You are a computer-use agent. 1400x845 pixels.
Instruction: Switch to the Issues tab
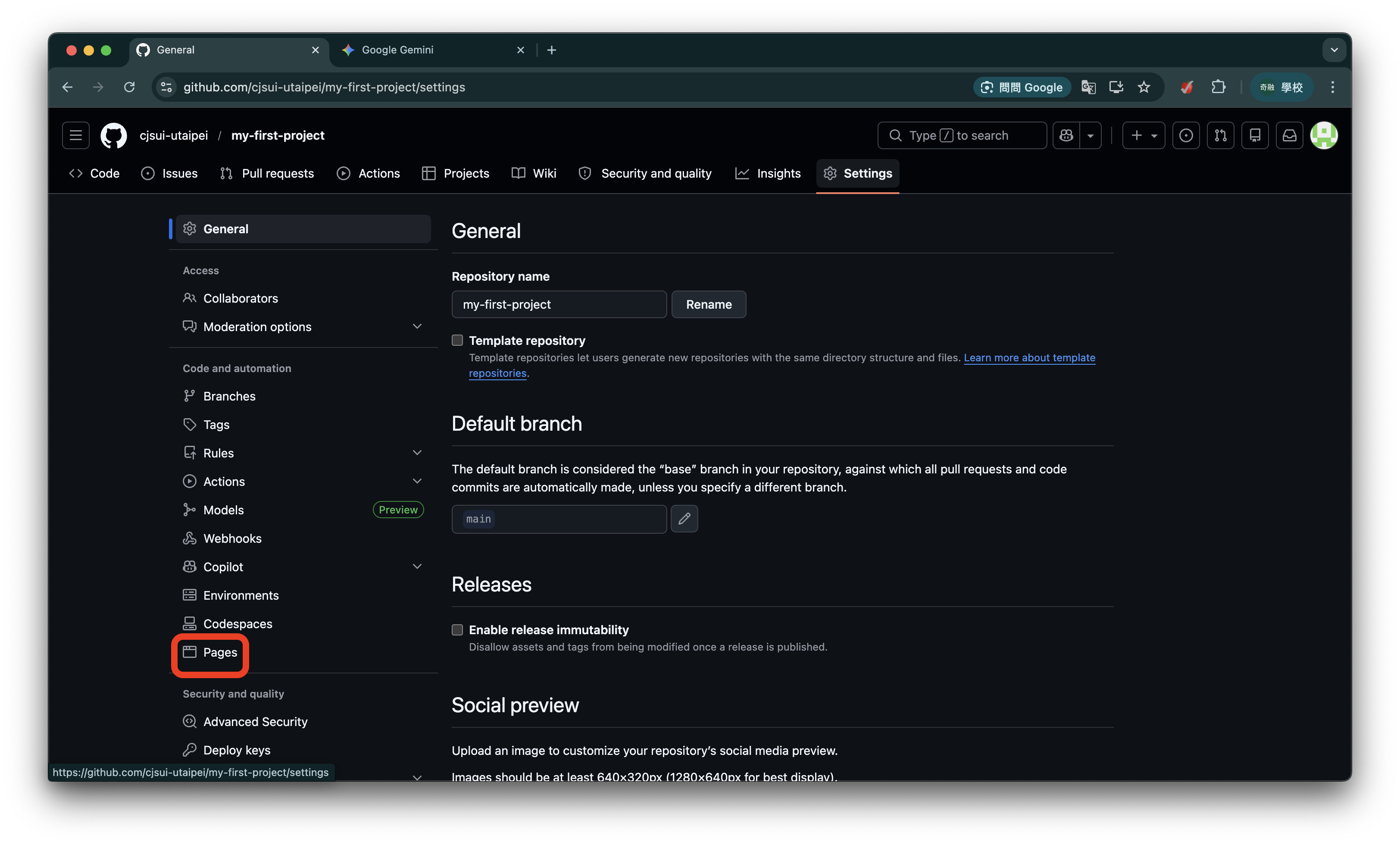(x=169, y=173)
